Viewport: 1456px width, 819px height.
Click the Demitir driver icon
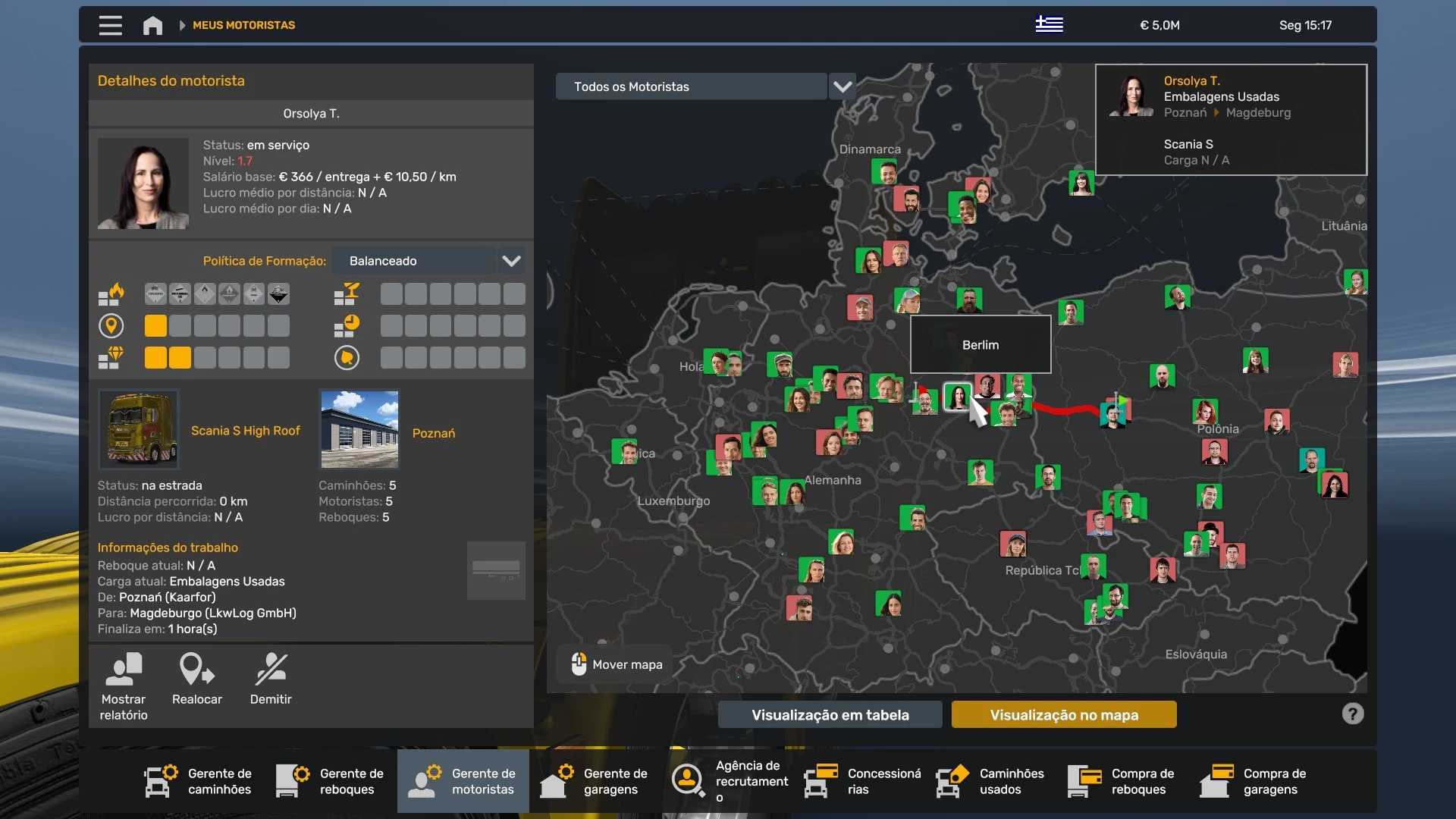pyautogui.click(x=271, y=670)
